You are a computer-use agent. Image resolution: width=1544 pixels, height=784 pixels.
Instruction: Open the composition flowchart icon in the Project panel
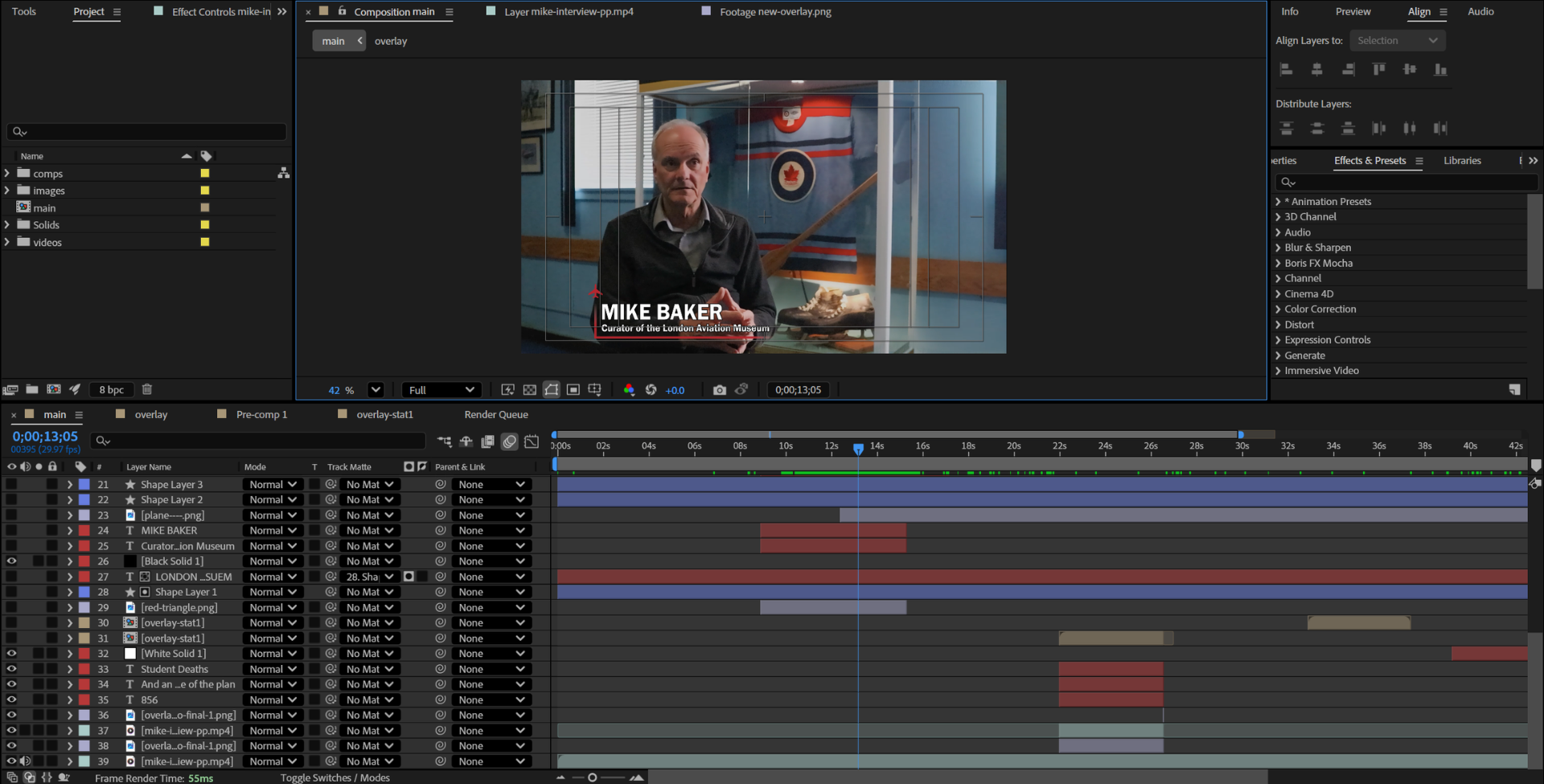(284, 173)
